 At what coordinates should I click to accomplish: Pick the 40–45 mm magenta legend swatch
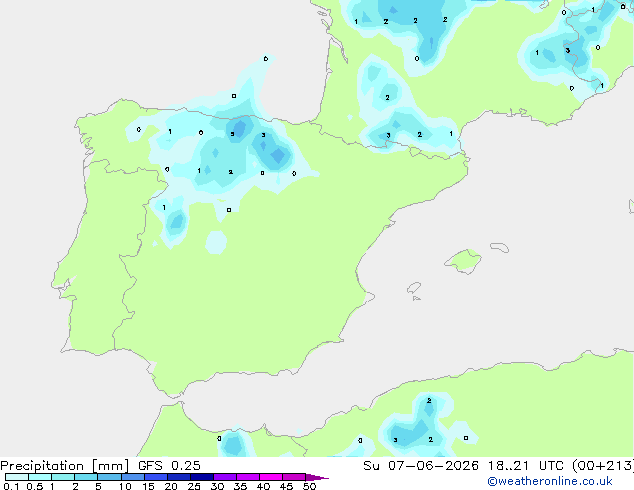click(271, 477)
